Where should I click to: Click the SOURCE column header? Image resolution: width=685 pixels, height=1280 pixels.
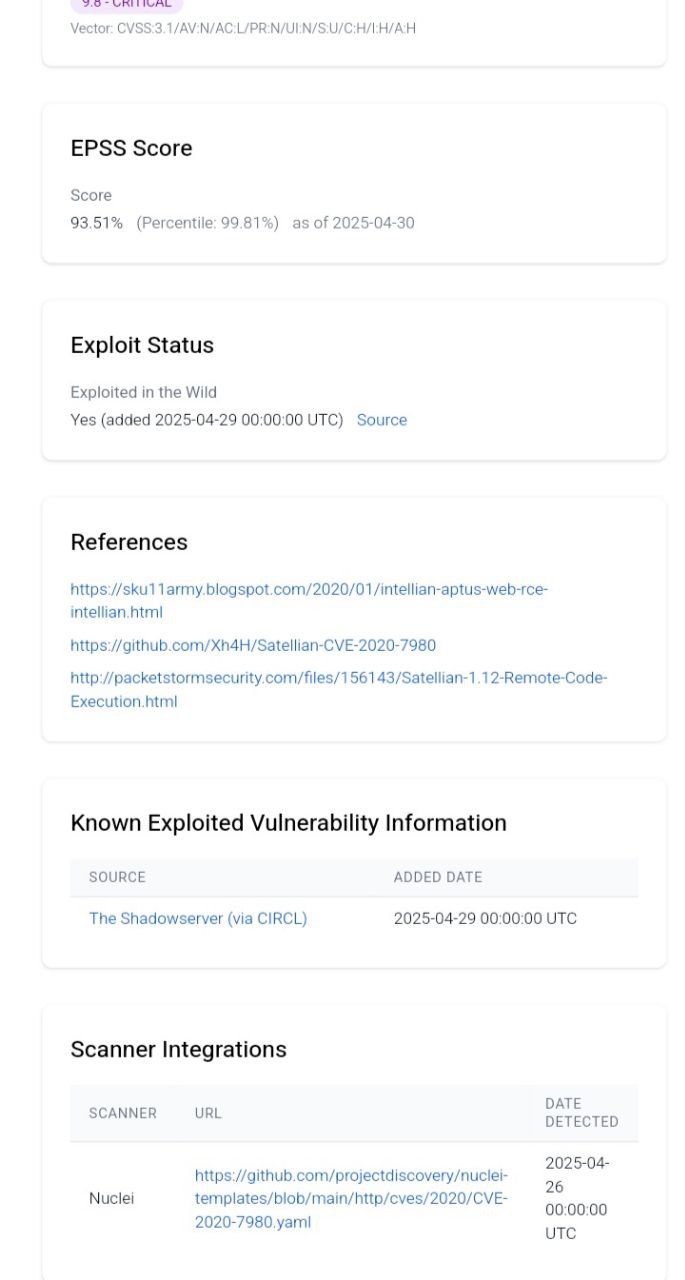(x=117, y=877)
